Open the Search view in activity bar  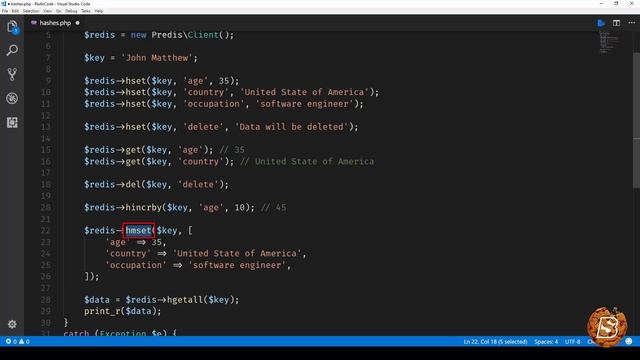[12, 51]
